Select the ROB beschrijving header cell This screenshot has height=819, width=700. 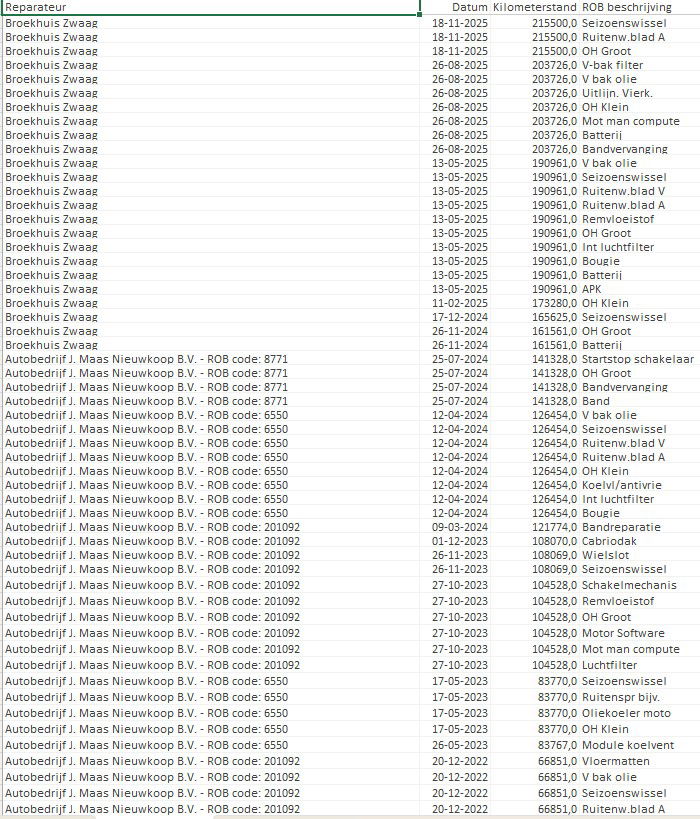[x=639, y=7]
